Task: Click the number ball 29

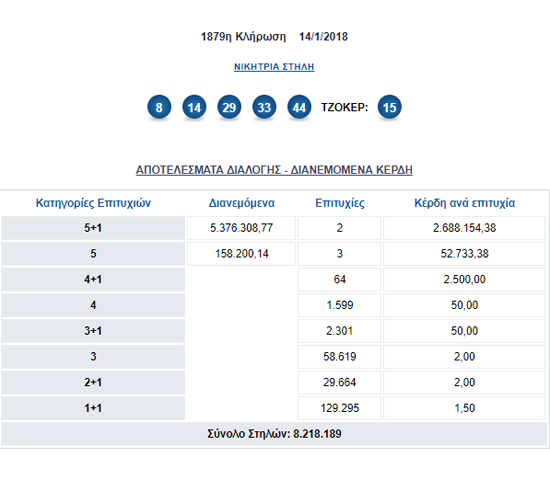Action: point(229,107)
